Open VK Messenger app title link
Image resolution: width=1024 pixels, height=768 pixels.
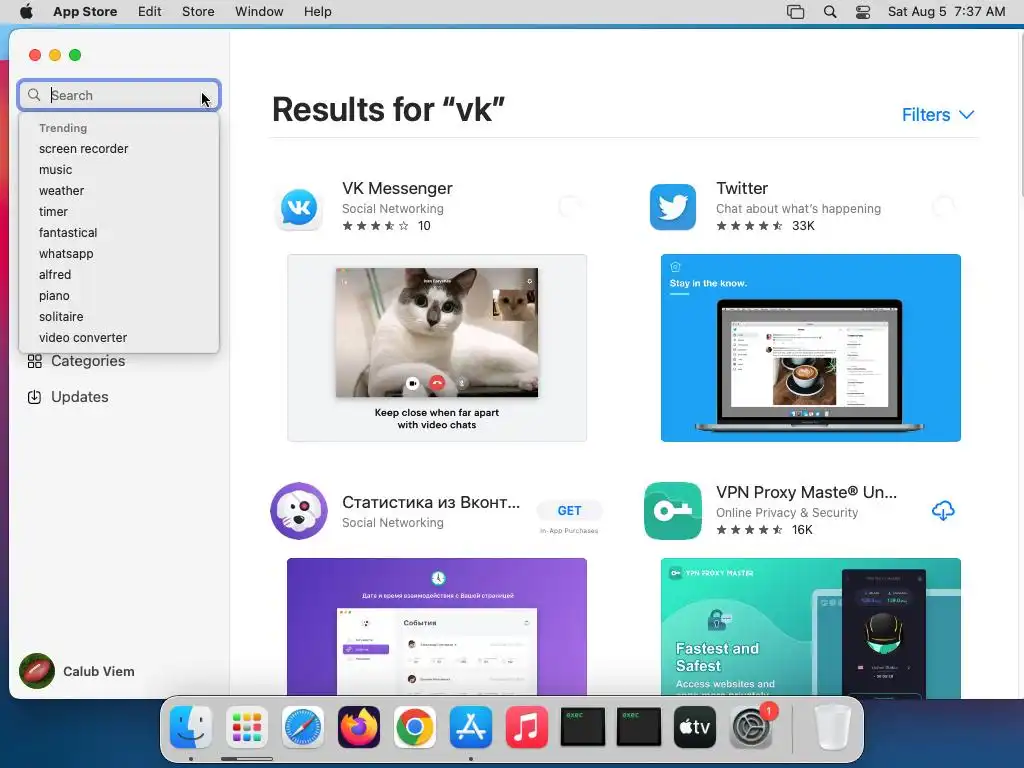(397, 188)
